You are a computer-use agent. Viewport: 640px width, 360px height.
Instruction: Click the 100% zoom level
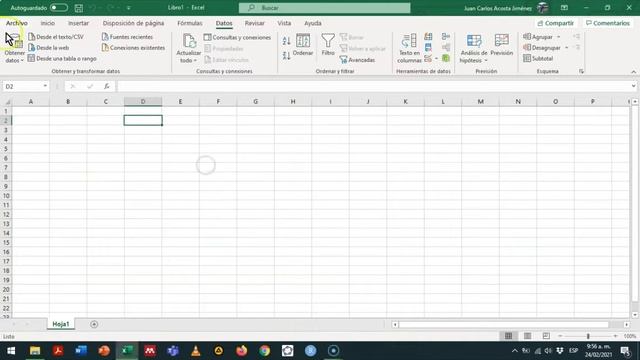[629, 336]
